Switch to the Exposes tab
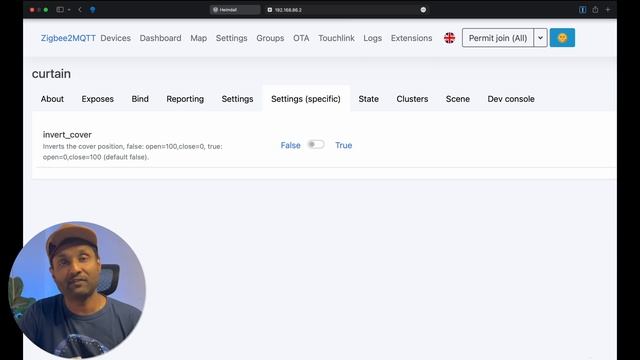The width and height of the screenshot is (640, 360). [x=98, y=99]
